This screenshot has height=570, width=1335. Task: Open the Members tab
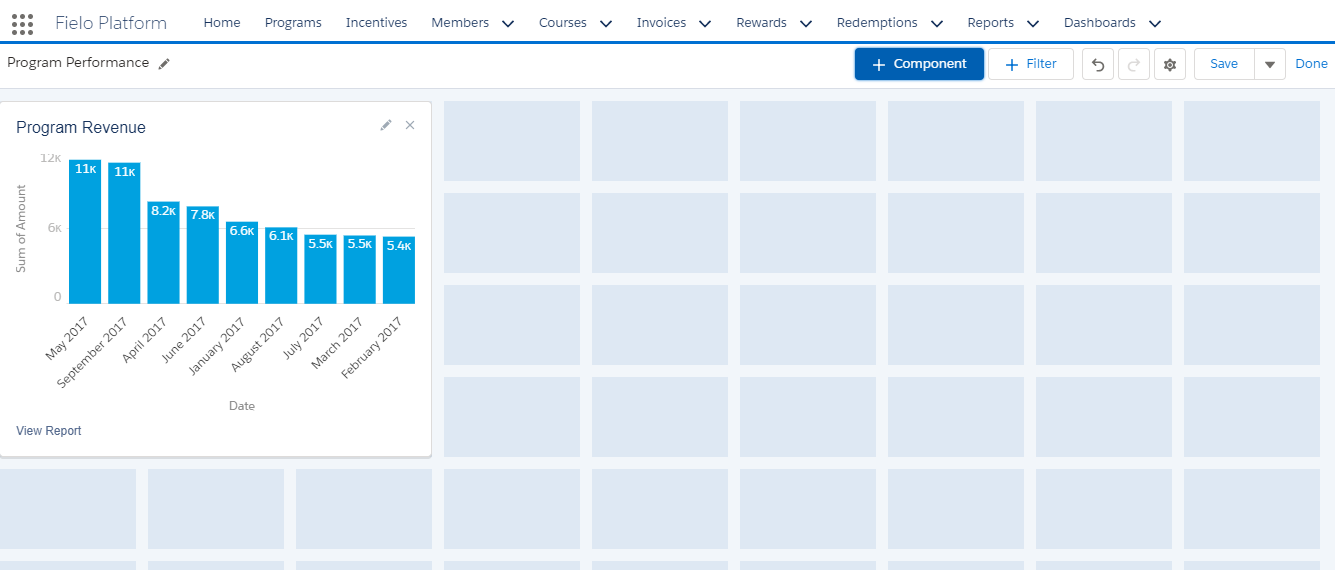[x=460, y=23]
